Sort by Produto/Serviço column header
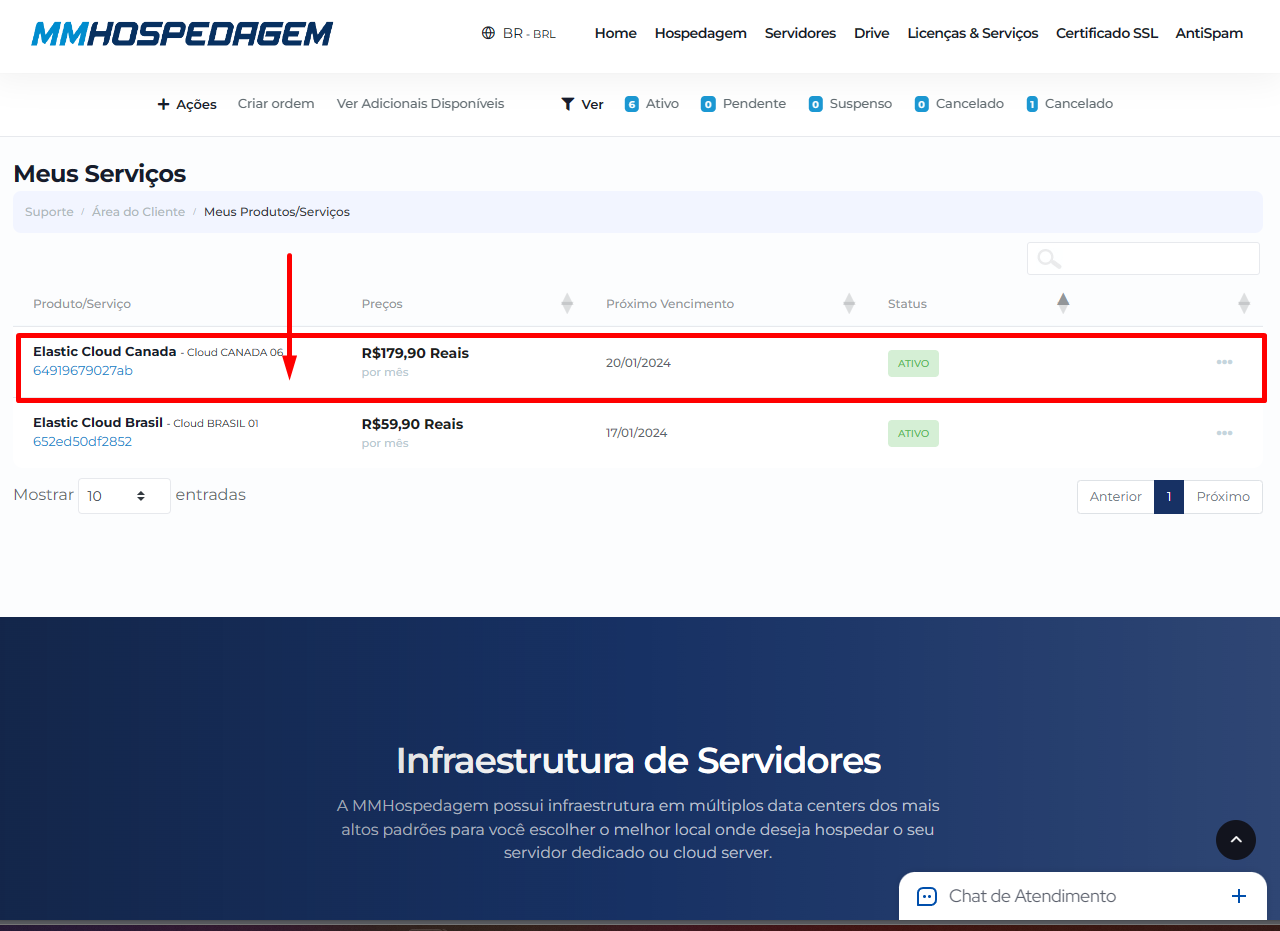This screenshot has height=931, width=1280. coord(82,304)
